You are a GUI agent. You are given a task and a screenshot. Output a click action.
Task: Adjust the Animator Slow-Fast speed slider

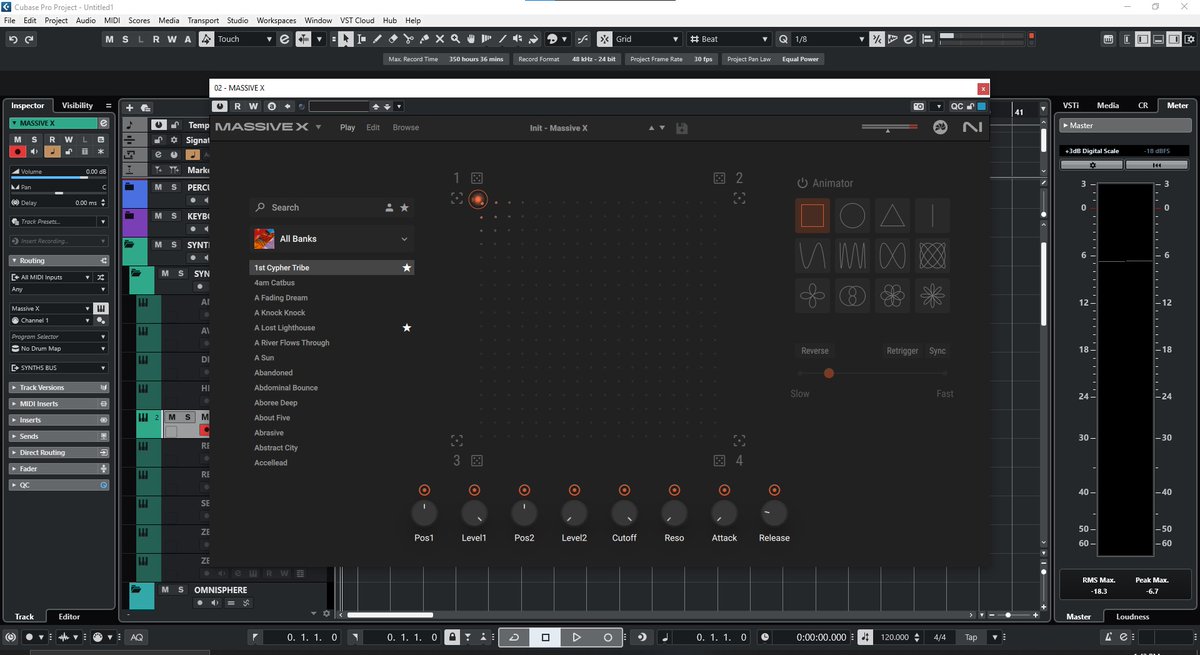coord(872,373)
